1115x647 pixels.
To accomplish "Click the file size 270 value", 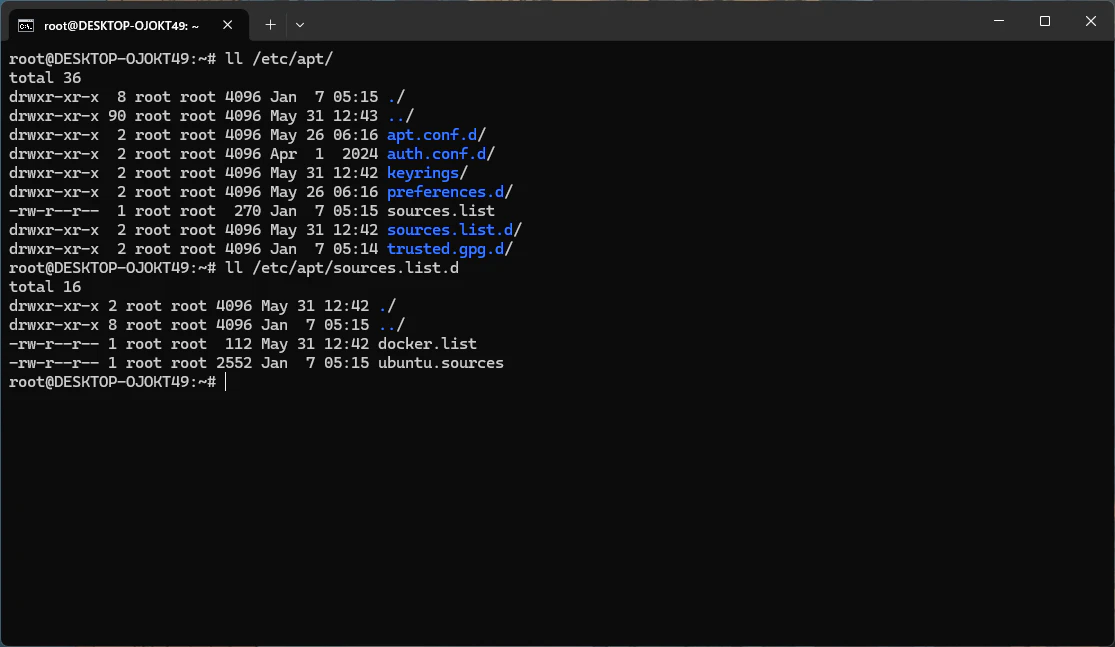I will [x=247, y=211].
